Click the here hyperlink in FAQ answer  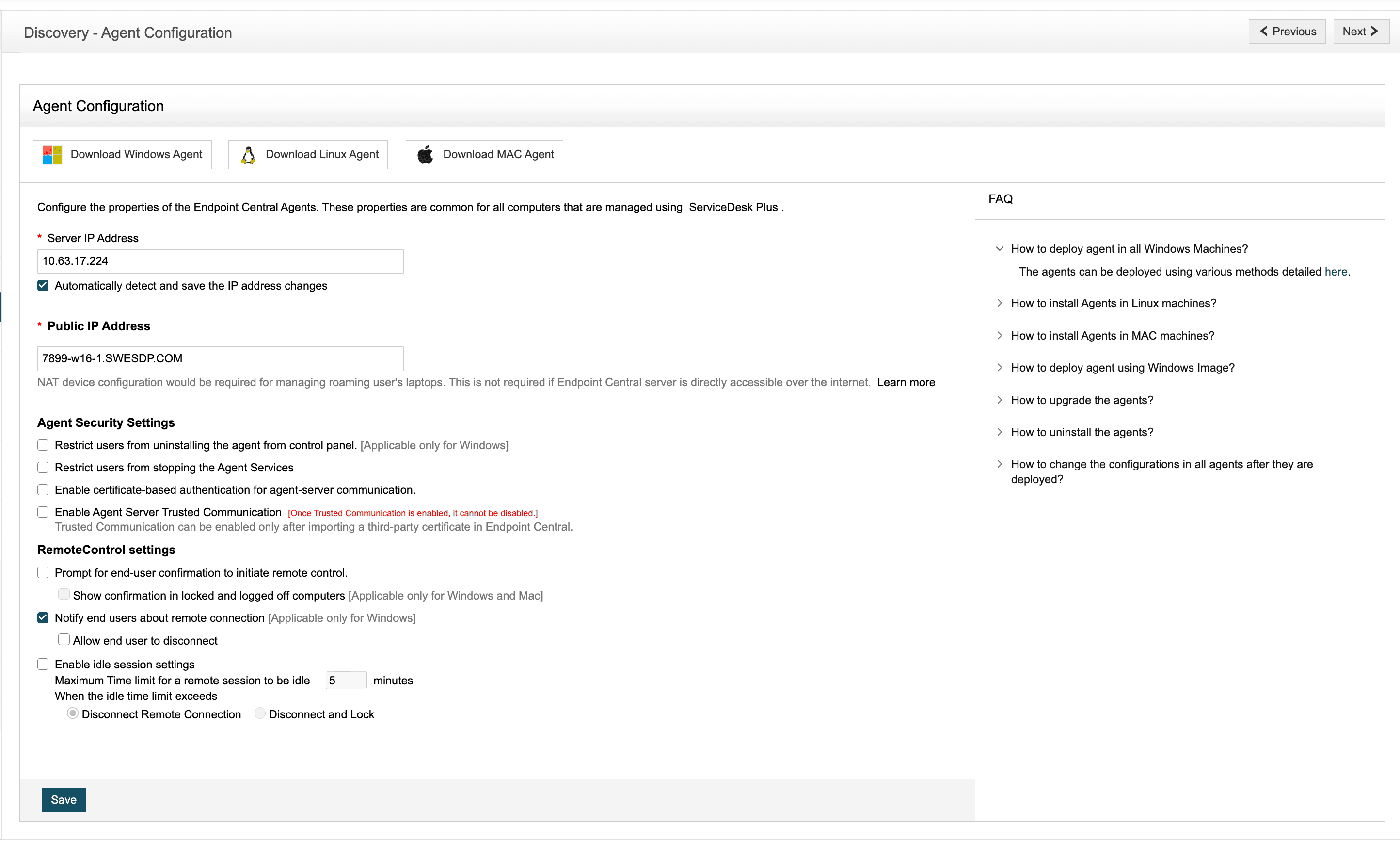(1335, 272)
